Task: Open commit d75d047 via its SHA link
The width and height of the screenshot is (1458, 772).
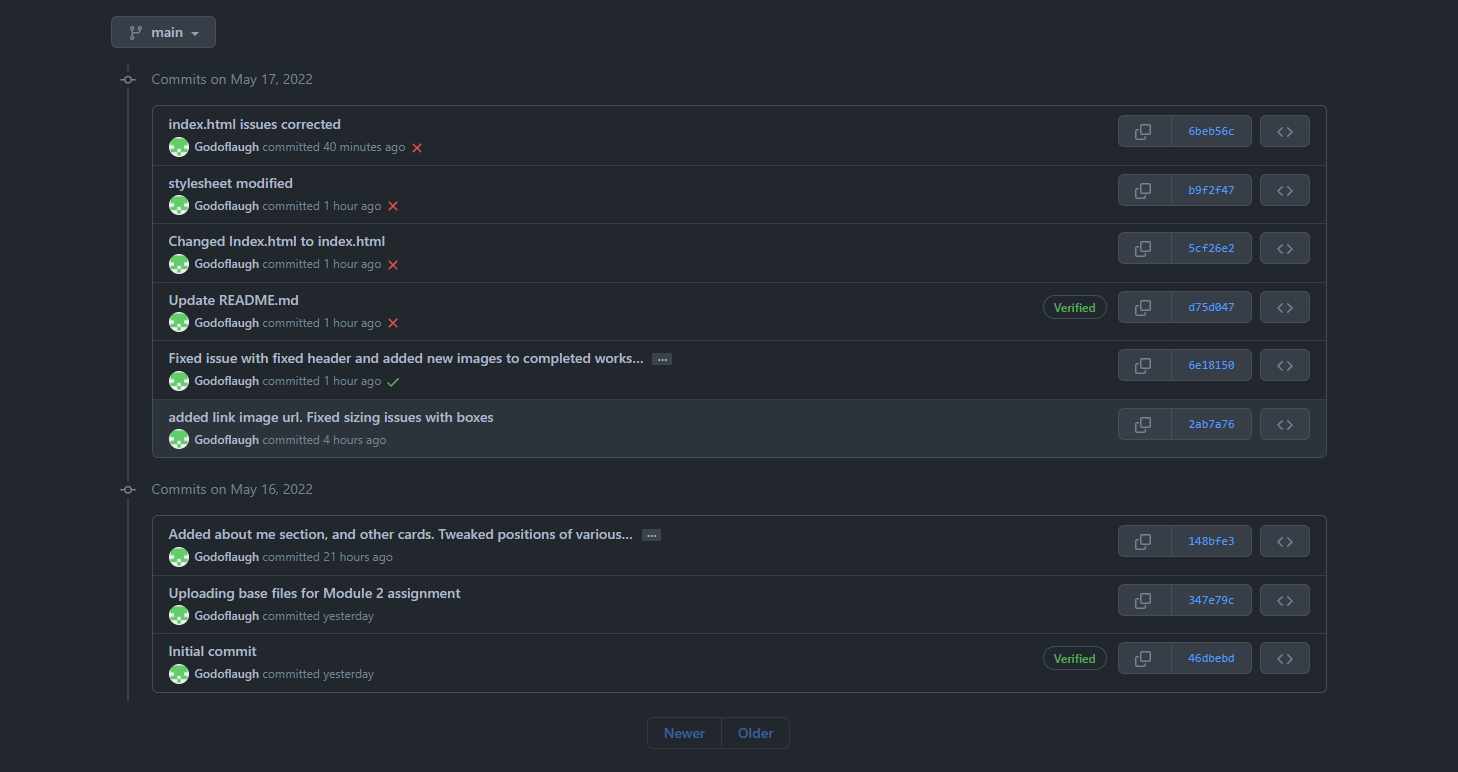Action: click(1211, 306)
